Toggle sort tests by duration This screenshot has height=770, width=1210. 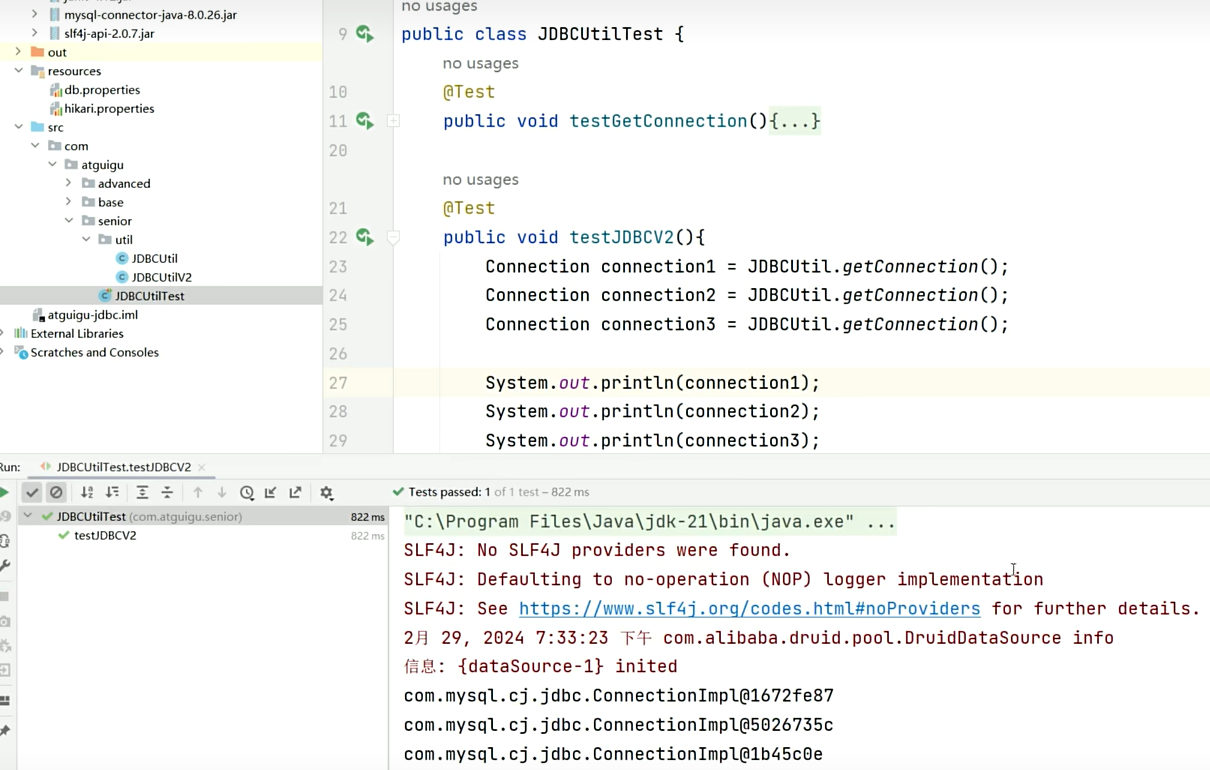(x=112, y=492)
